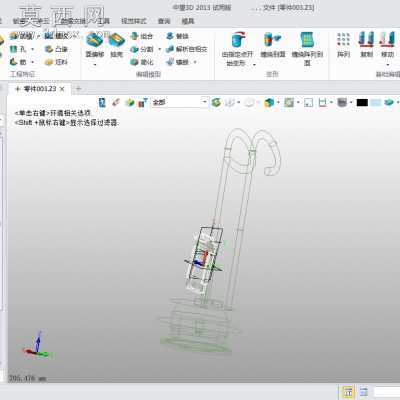Click the yellow layout icon in status bar

coord(348,392)
